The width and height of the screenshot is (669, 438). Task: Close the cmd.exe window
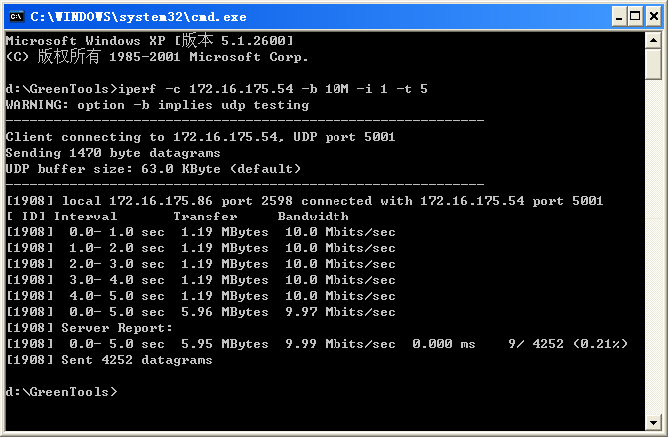click(x=653, y=17)
